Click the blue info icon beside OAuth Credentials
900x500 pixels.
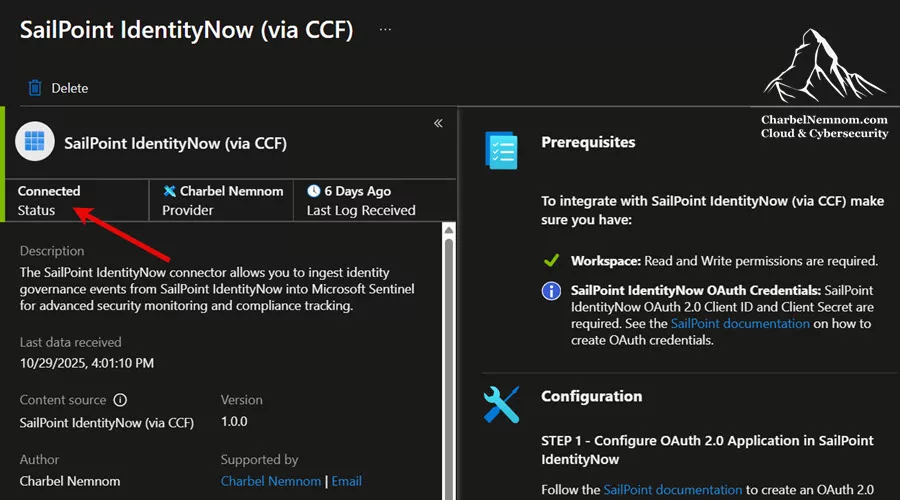[x=551, y=290]
